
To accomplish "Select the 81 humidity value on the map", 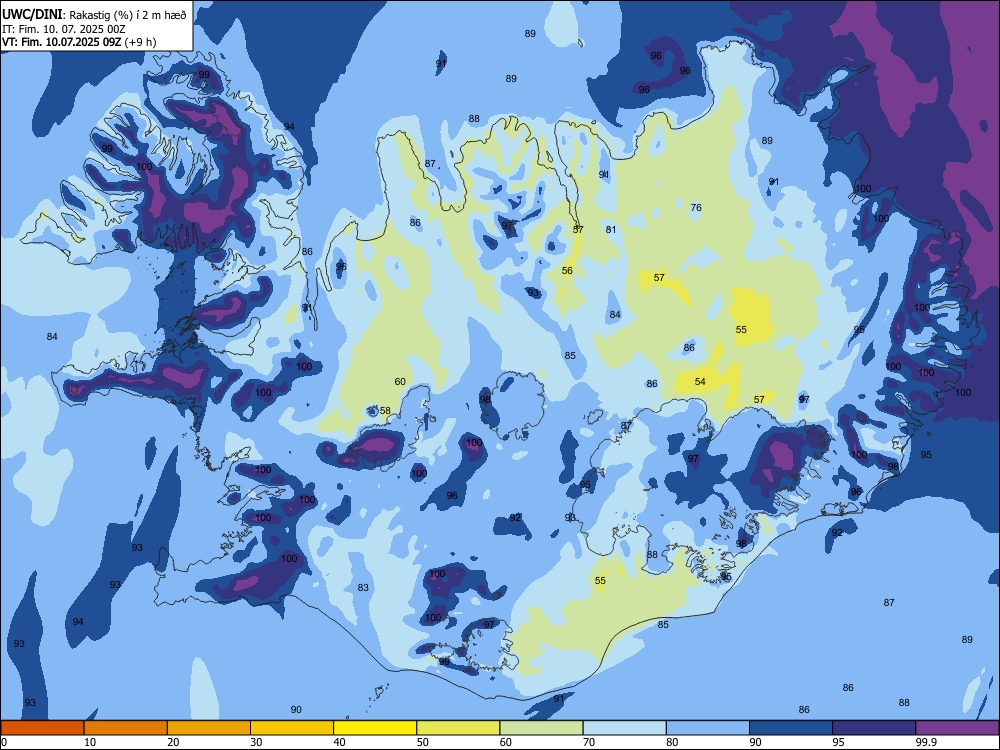I will pos(611,230).
